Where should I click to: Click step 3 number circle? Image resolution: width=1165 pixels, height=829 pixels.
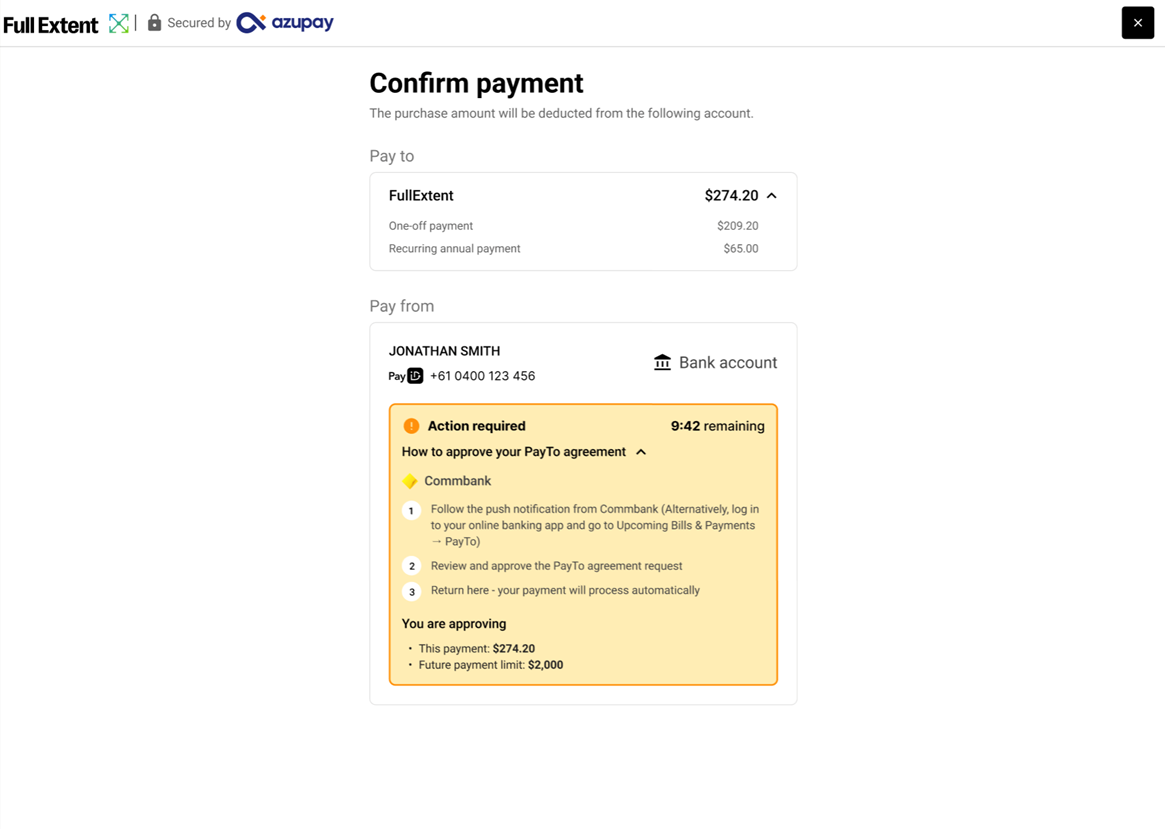tap(412, 592)
